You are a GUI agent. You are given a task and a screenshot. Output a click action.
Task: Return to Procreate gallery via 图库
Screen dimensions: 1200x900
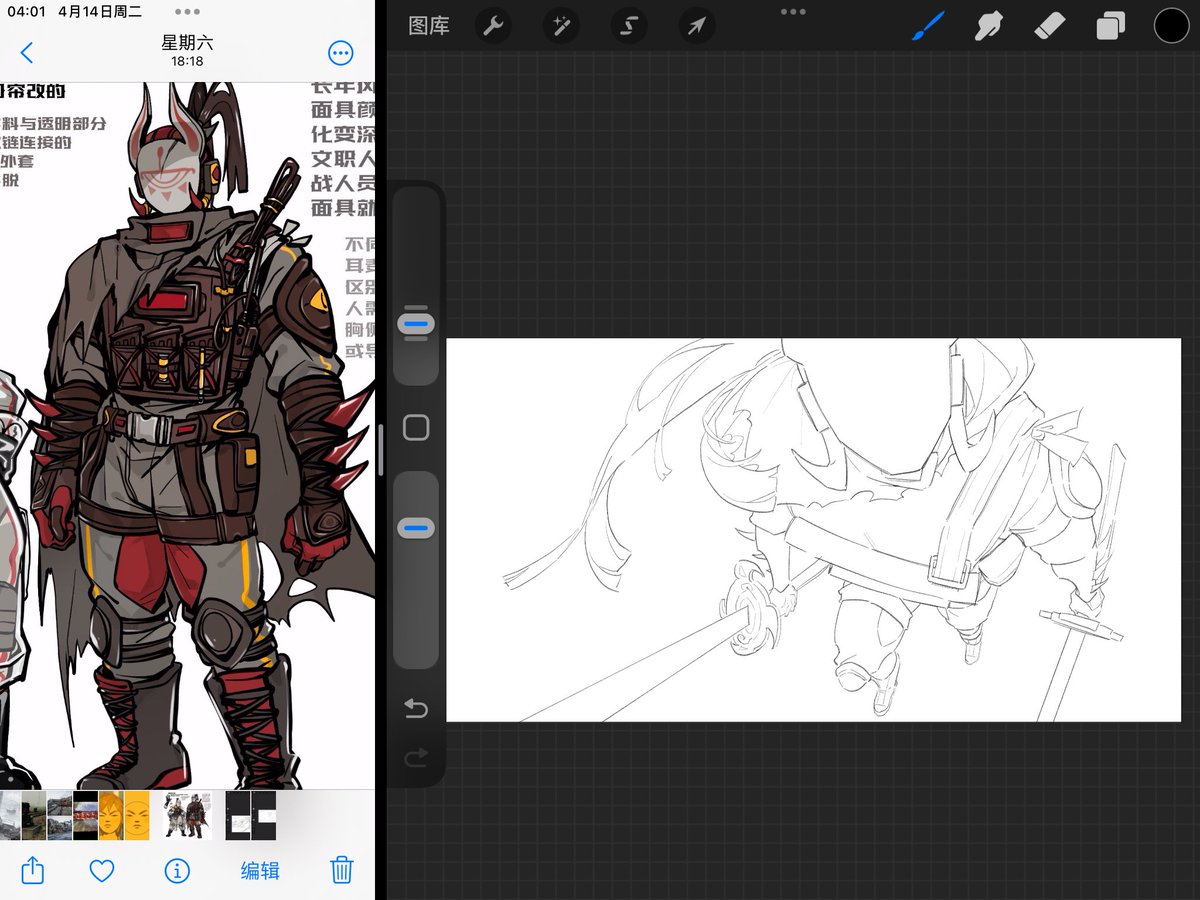click(x=429, y=26)
